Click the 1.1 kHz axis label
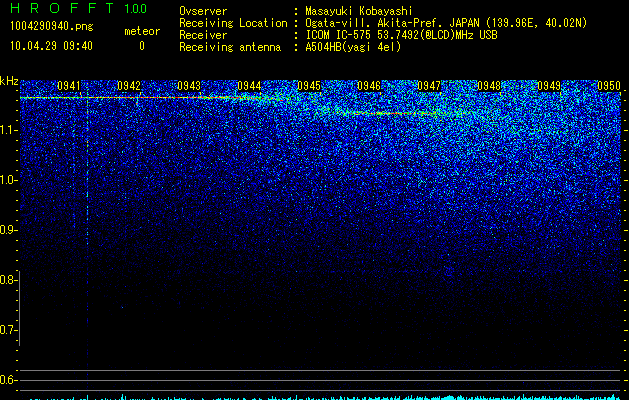The image size is (629, 400). (x=8, y=130)
